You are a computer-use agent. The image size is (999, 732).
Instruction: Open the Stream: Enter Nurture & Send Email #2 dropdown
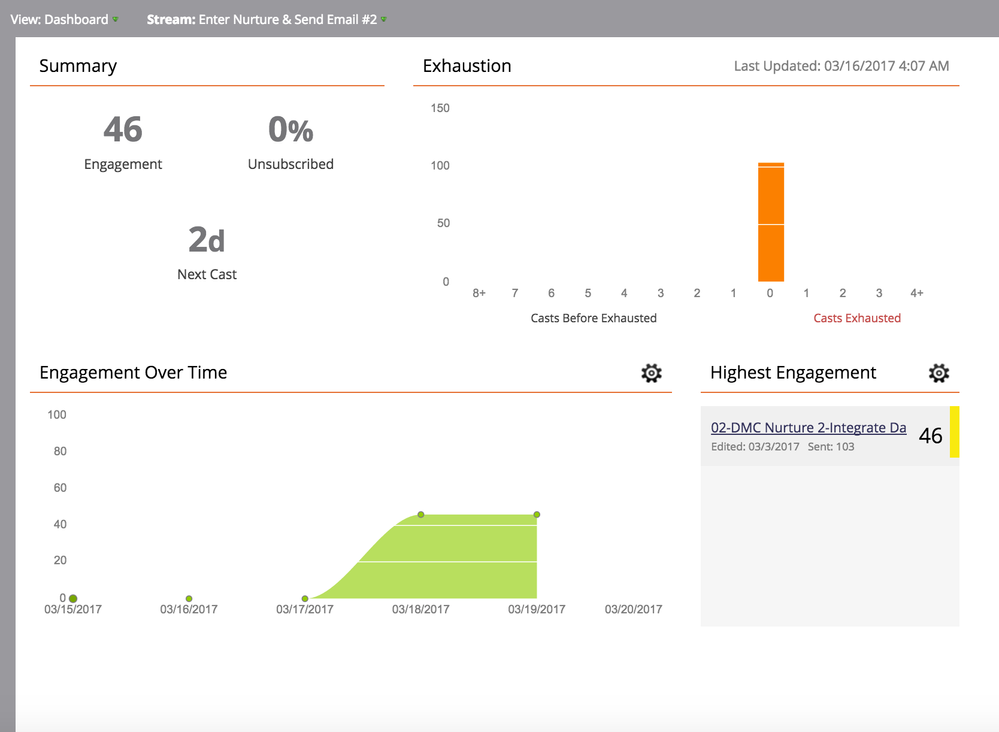266,19
